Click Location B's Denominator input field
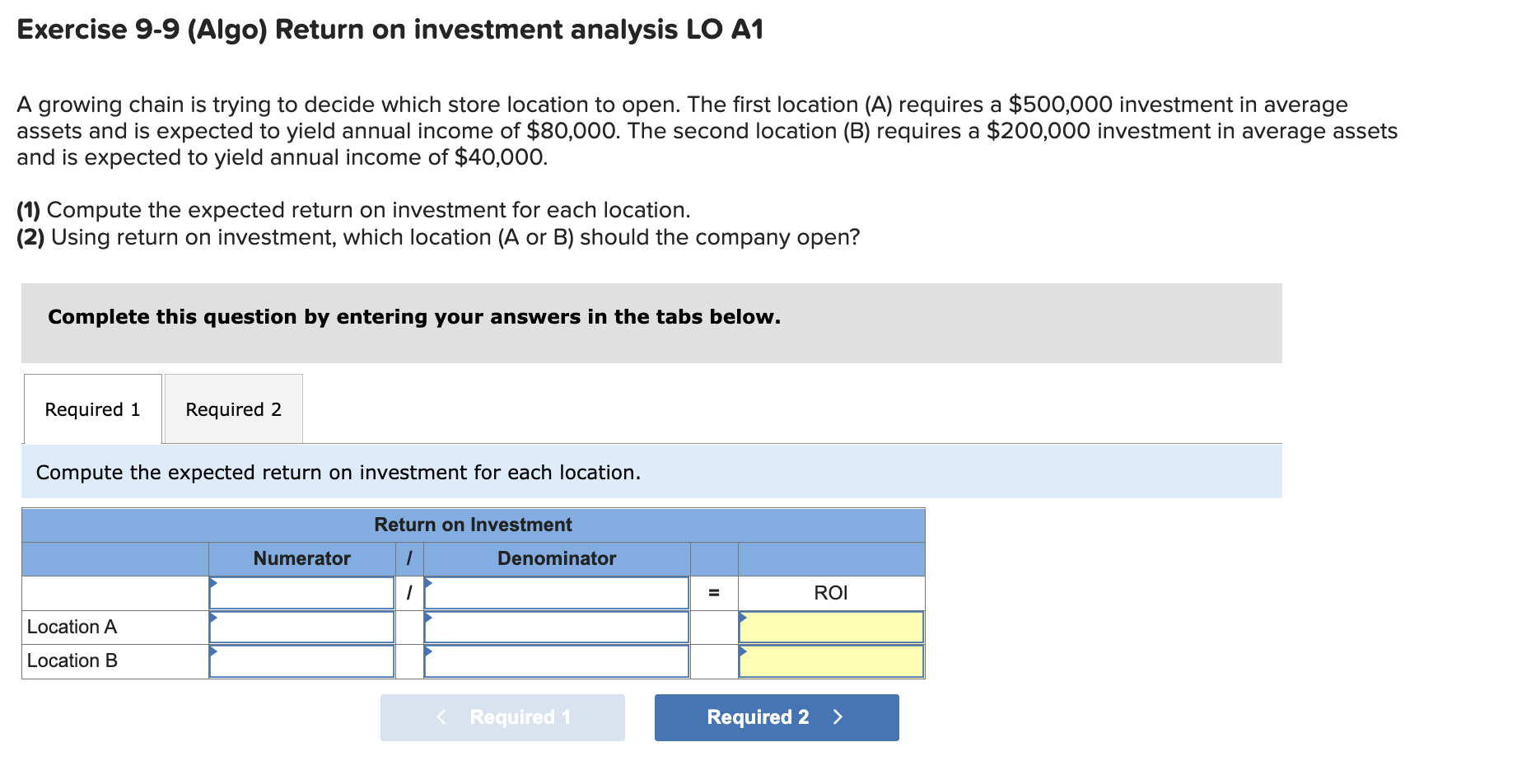 pos(556,660)
